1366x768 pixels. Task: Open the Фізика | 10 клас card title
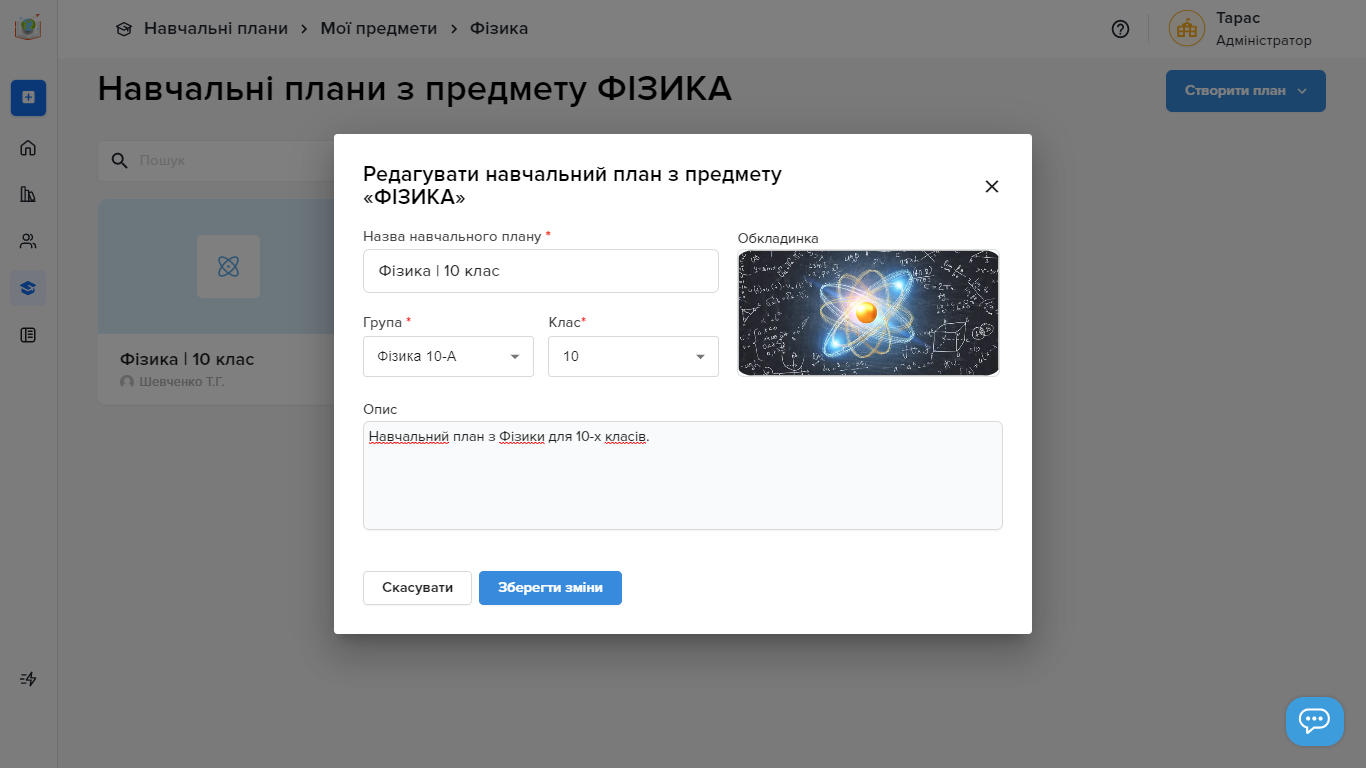coord(187,359)
